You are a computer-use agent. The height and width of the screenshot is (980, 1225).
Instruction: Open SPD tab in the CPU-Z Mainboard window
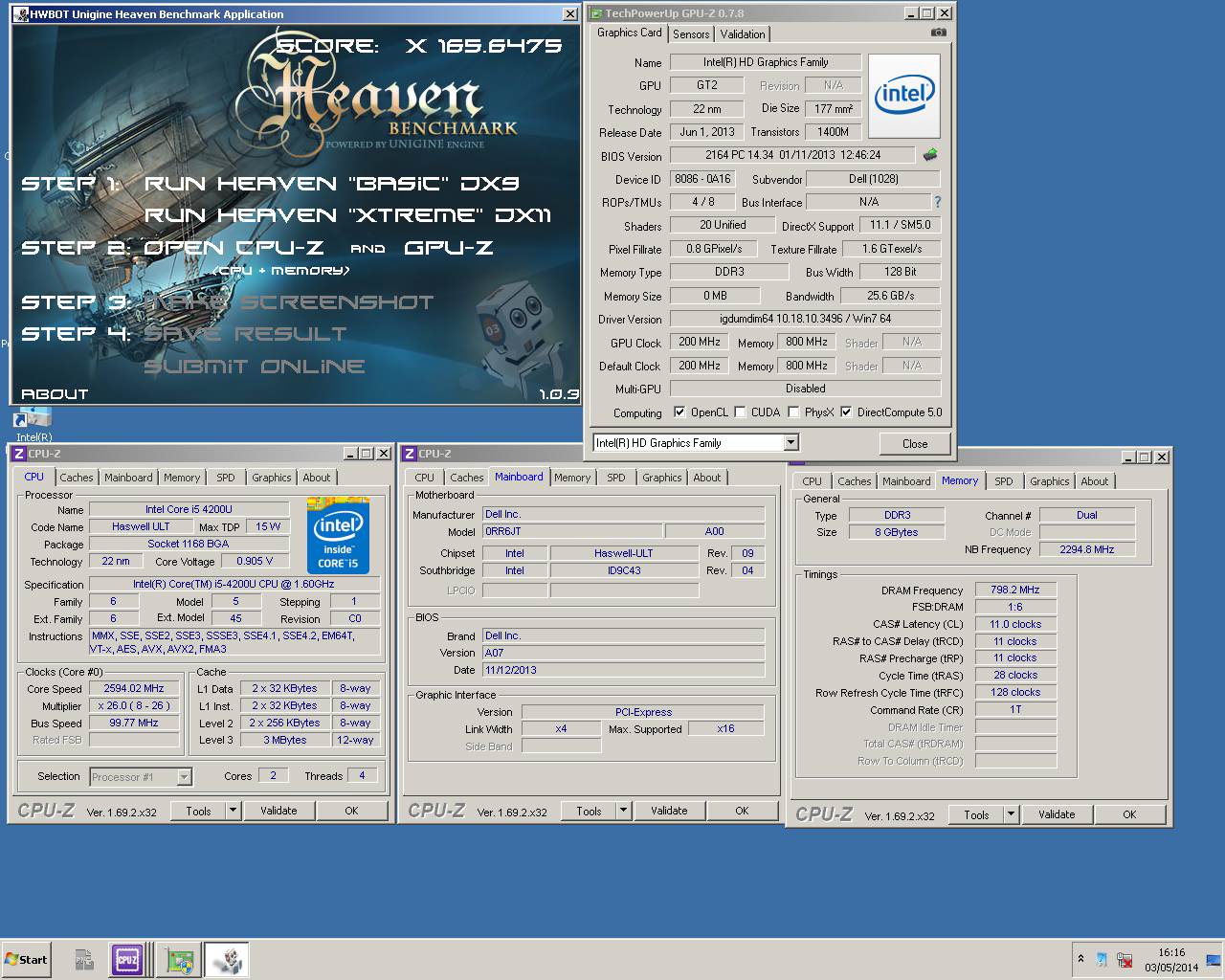click(x=616, y=478)
